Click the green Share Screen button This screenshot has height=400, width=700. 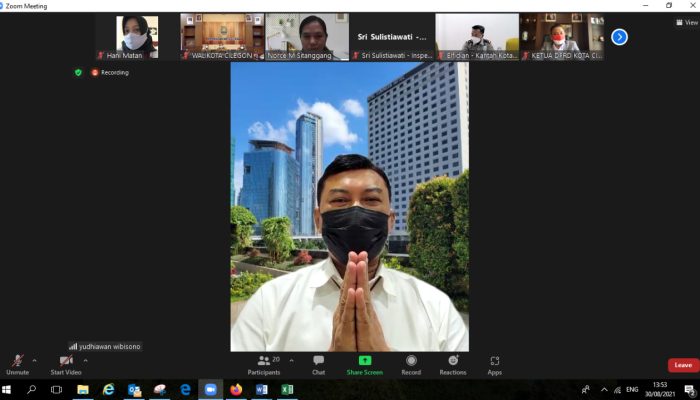(365, 364)
